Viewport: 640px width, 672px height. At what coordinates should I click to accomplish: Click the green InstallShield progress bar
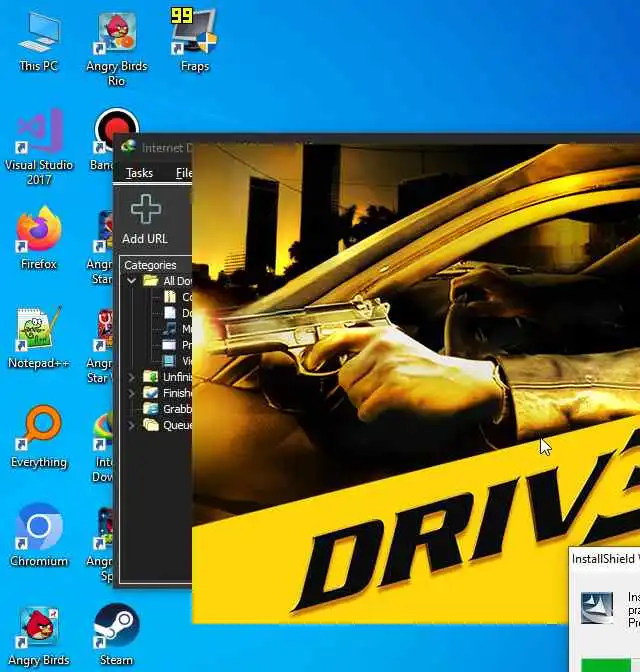coord(606,665)
